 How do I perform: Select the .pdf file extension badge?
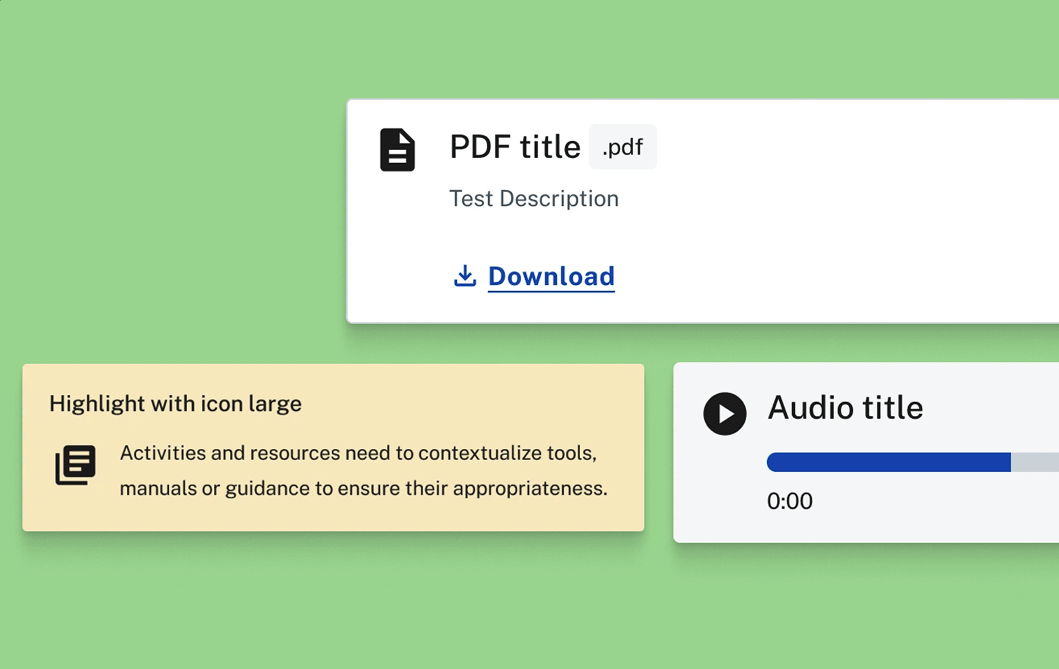(622, 147)
